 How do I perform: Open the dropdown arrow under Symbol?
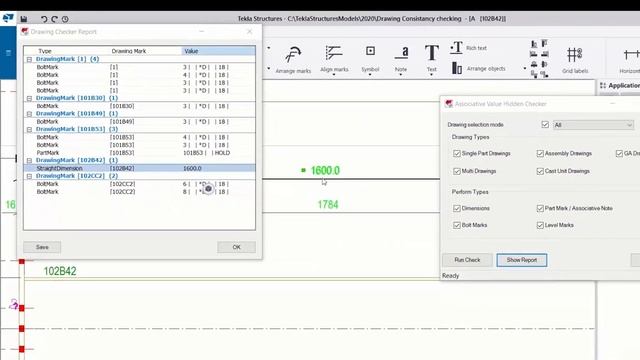click(x=370, y=75)
